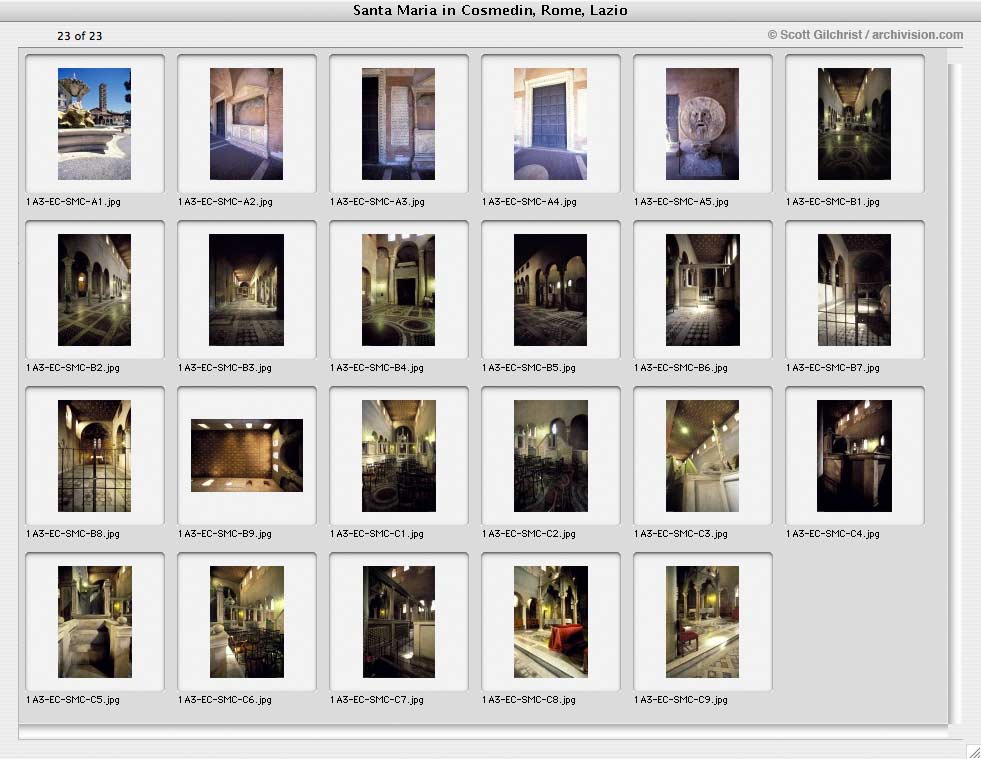
Task: Click the window resize grip corner
Action: click(973, 751)
